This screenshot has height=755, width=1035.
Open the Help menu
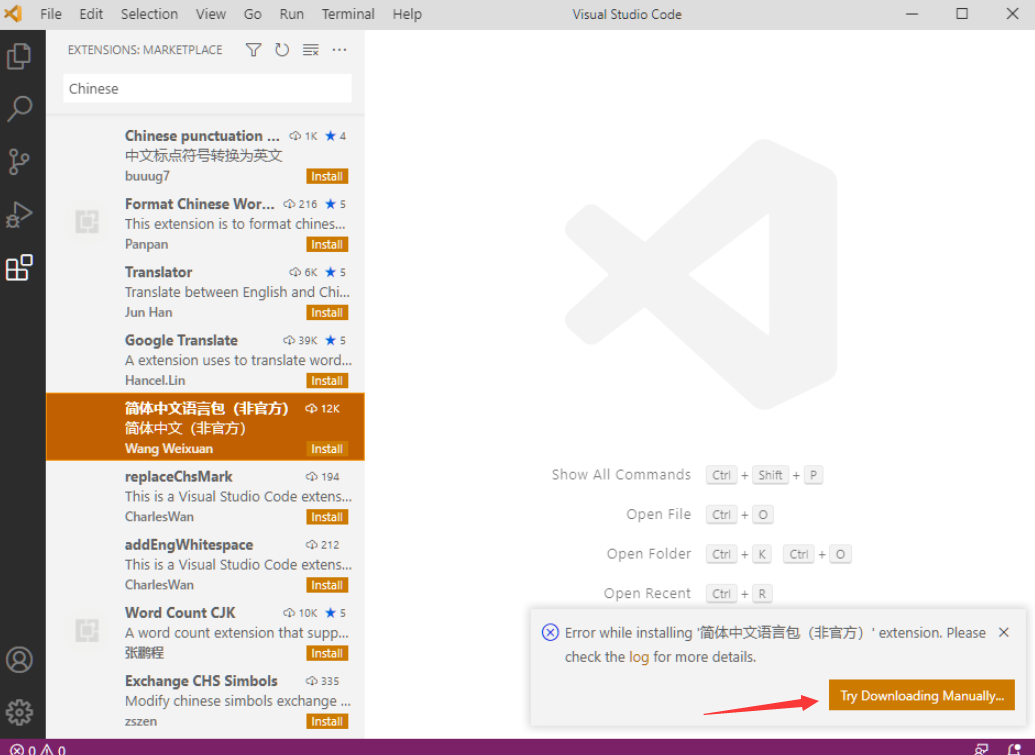[407, 14]
